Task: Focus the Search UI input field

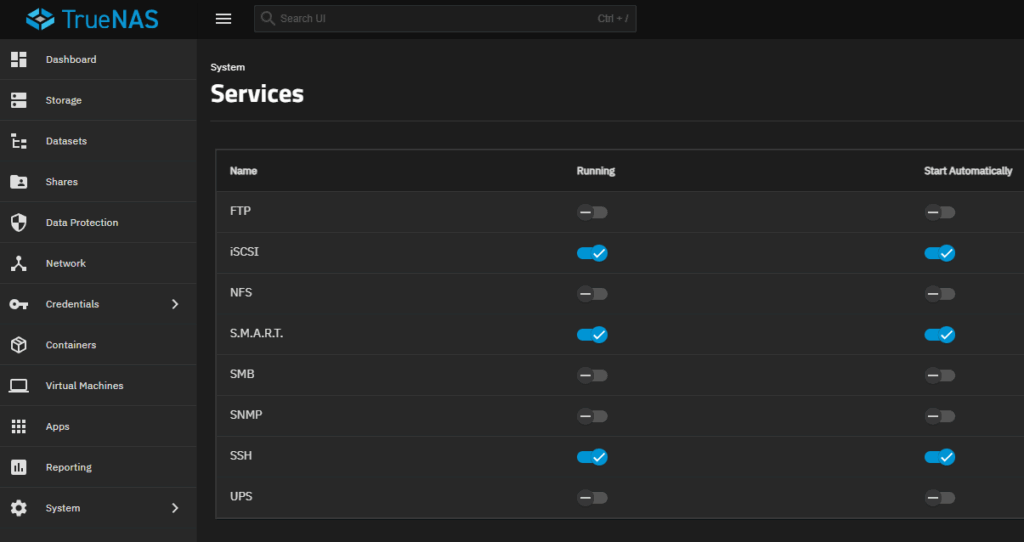Action: coord(430,19)
